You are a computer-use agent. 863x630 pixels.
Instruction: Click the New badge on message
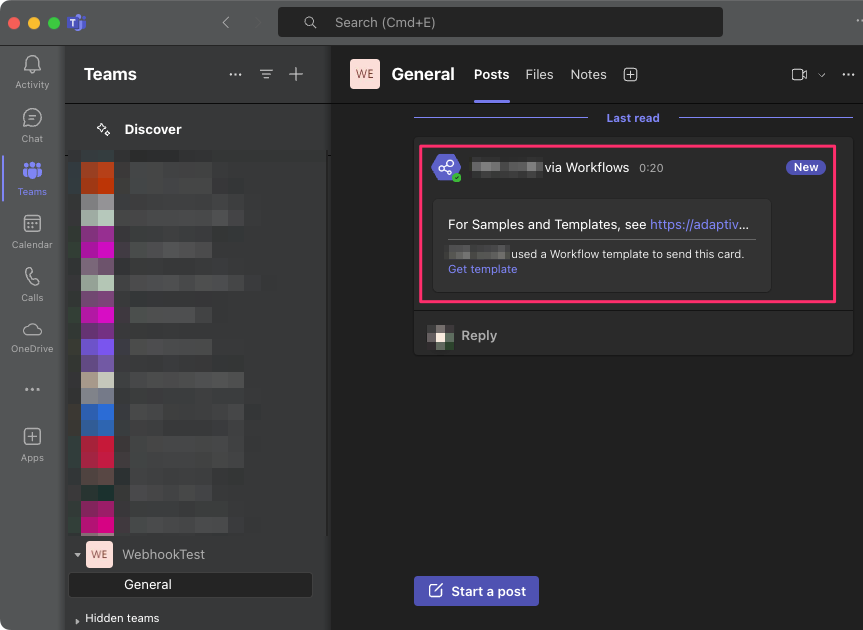coord(806,167)
